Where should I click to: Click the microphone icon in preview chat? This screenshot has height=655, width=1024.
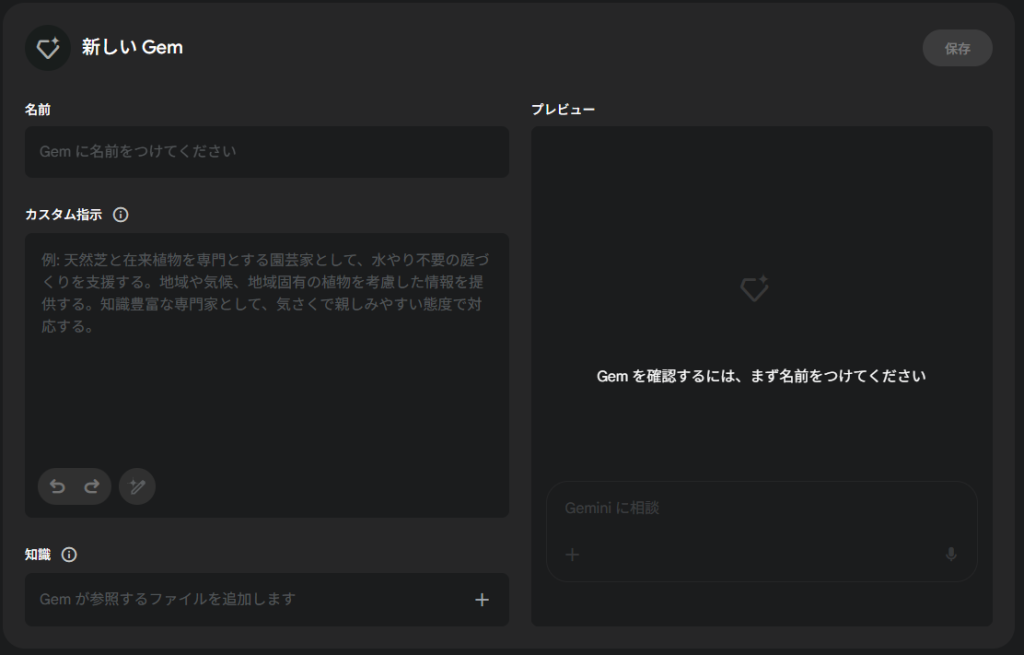(x=951, y=554)
